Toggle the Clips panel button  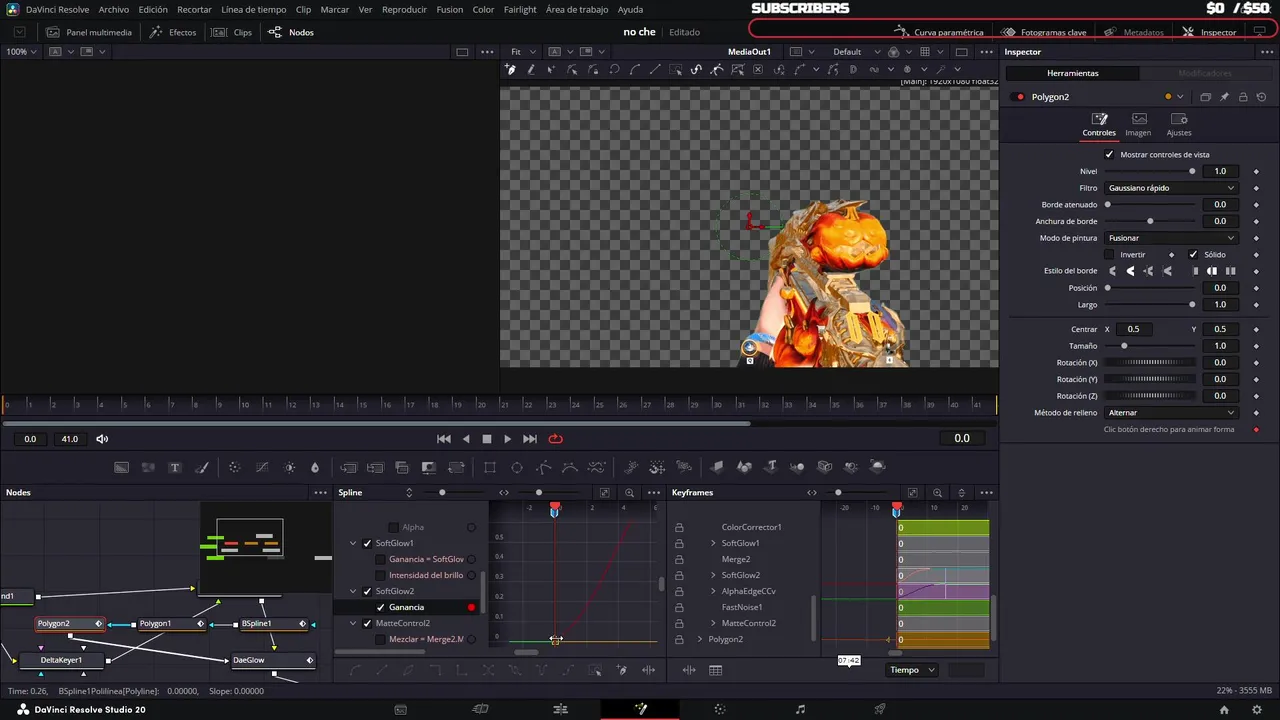tap(232, 32)
